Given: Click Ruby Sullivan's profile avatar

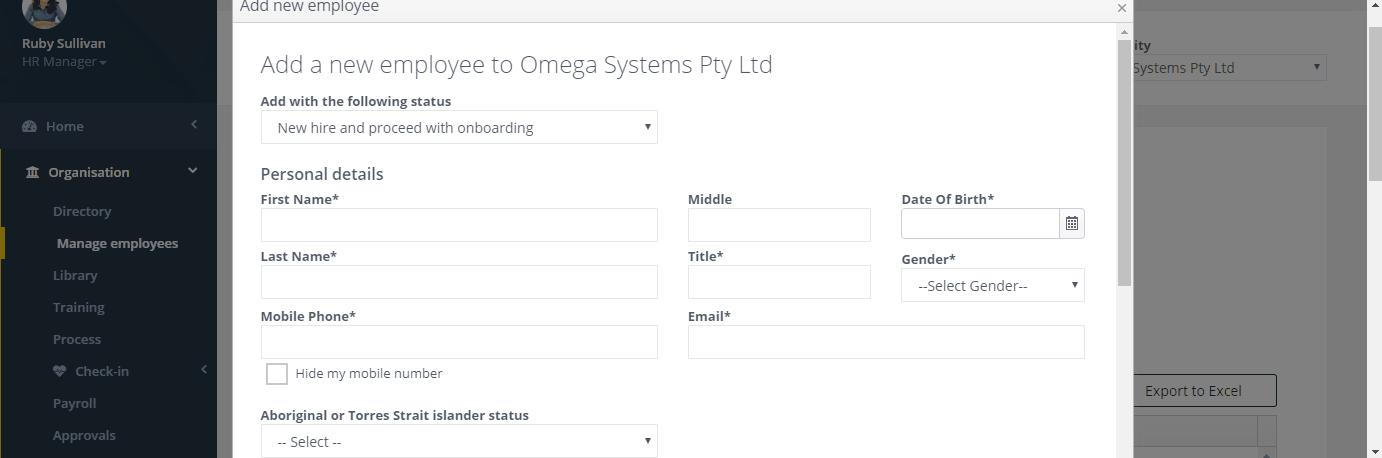Looking at the screenshot, I should tap(44, 11).
